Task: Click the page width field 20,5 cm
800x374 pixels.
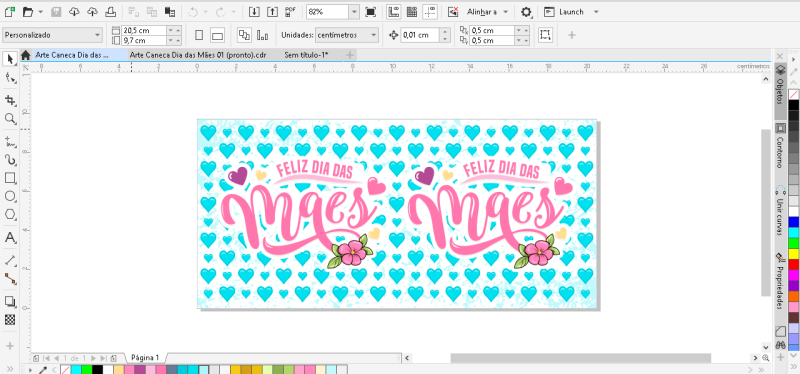Action: pos(144,31)
